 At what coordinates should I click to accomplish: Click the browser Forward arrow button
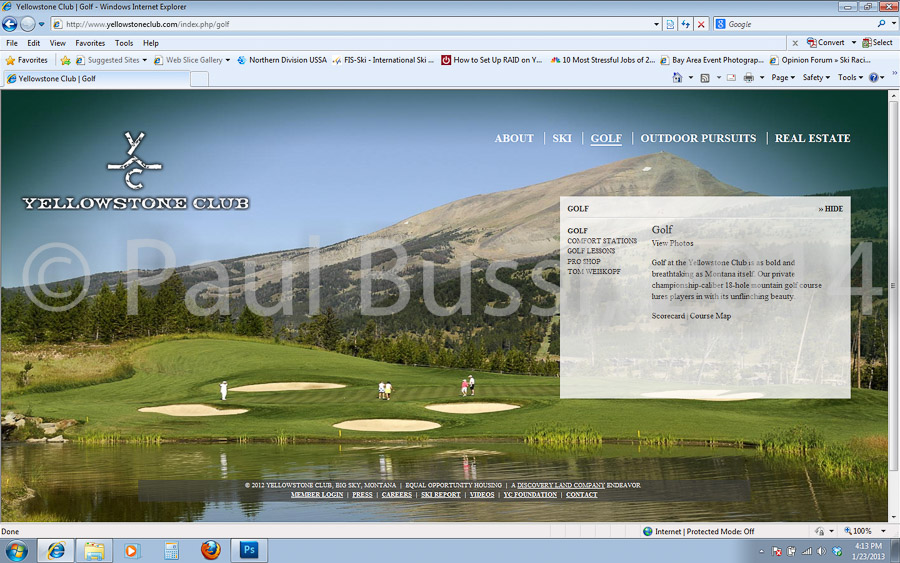click(x=28, y=24)
